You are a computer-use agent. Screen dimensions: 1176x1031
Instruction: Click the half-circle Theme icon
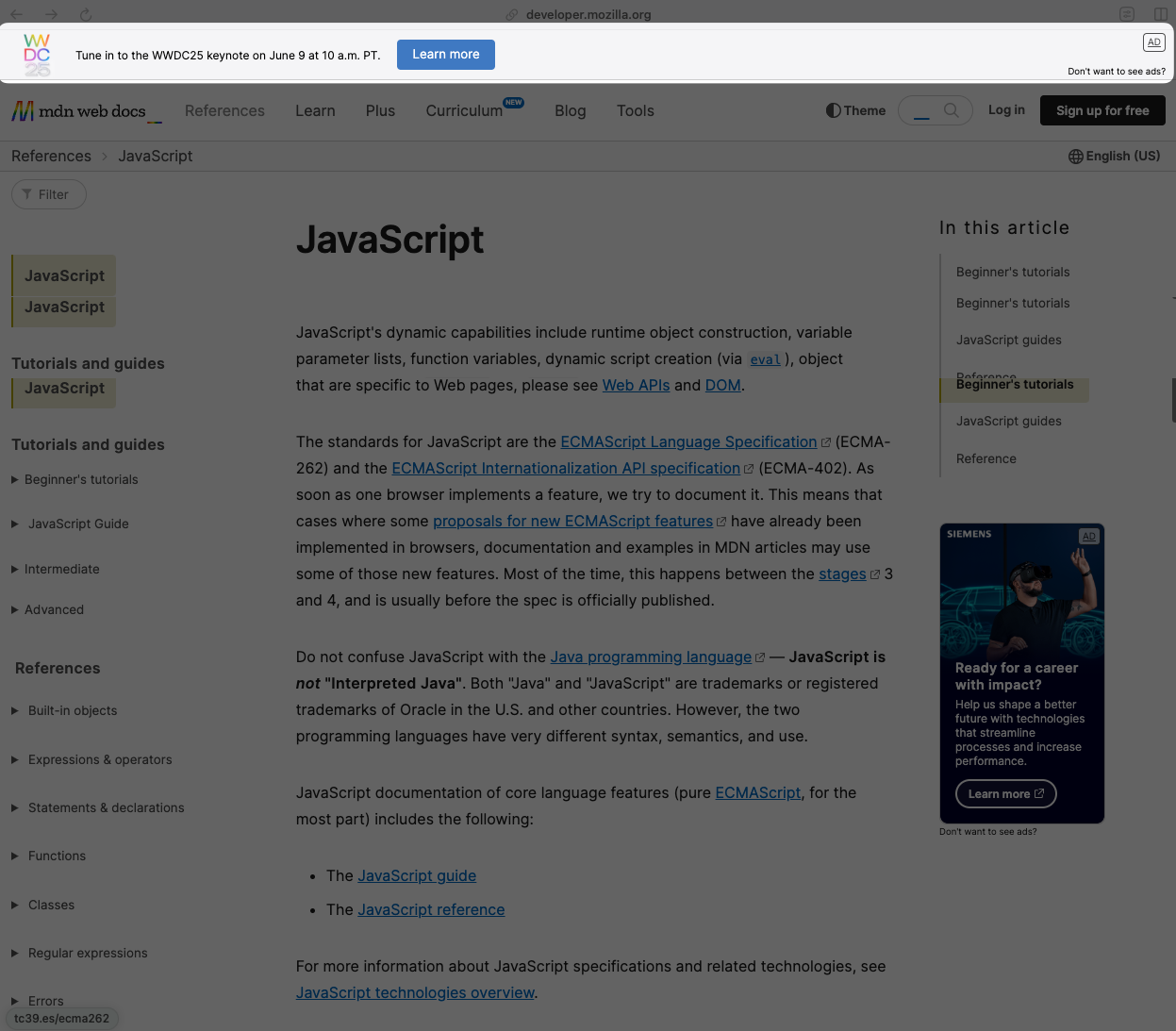coord(833,110)
